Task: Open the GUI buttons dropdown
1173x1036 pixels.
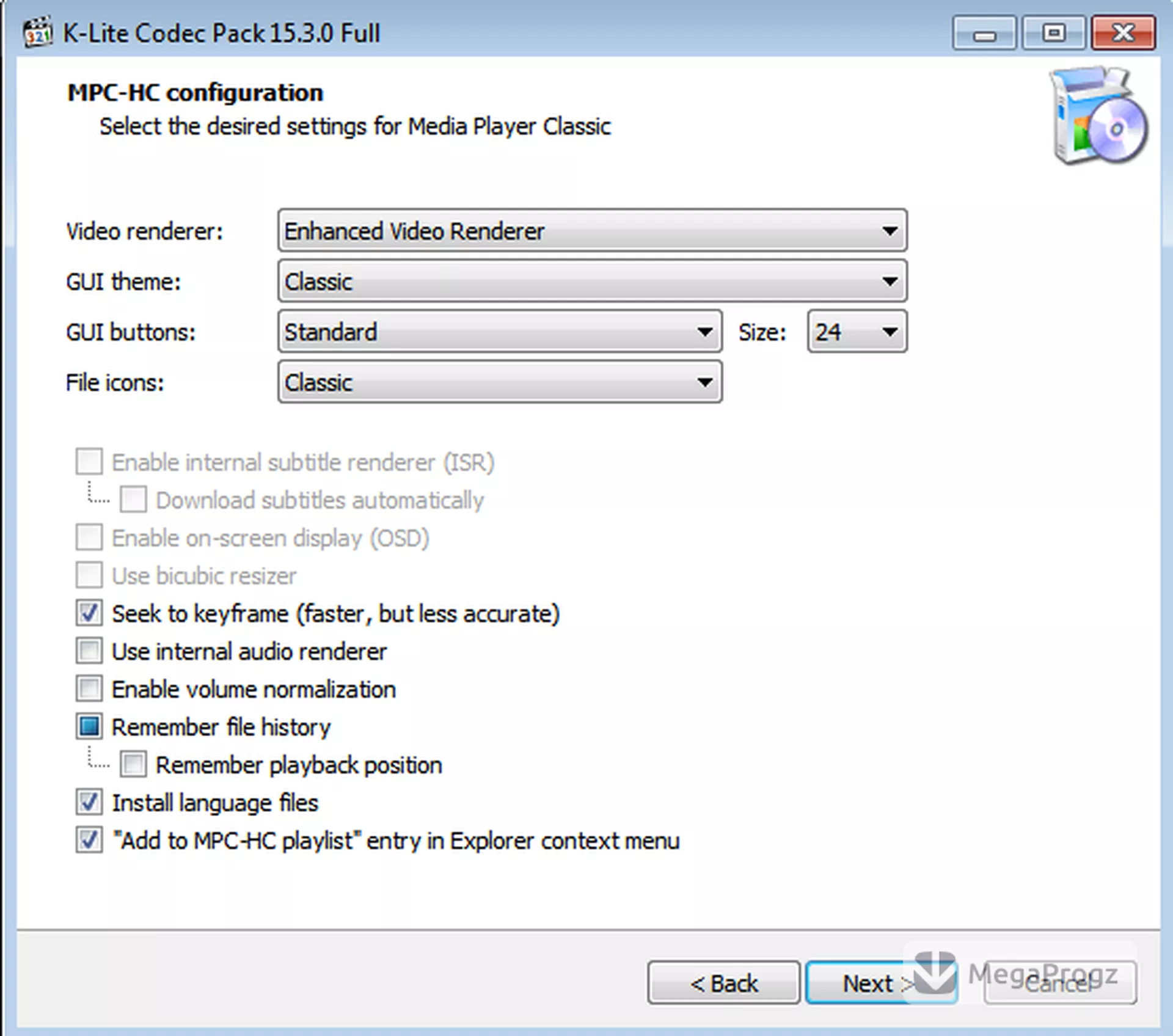Action: [x=500, y=332]
